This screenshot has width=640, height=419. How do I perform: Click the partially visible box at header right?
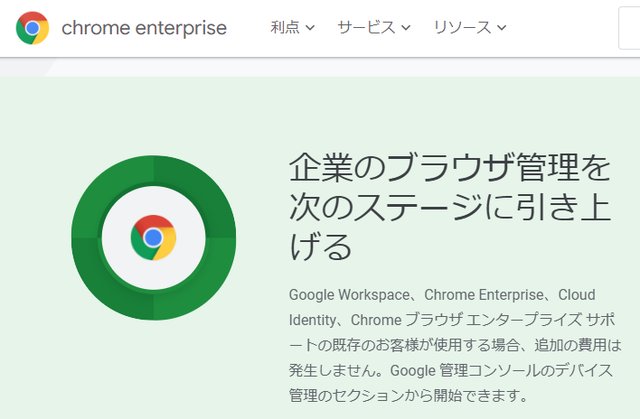(x=629, y=28)
